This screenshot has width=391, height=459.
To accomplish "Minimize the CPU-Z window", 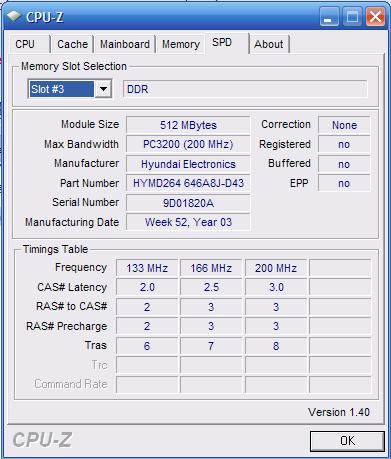I will click(x=329, y=17).
